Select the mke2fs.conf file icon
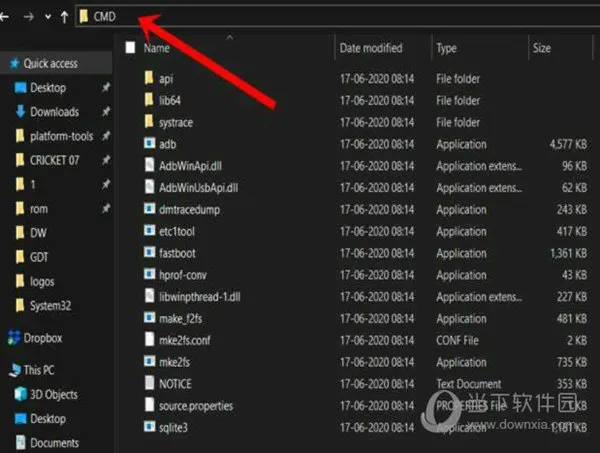 click(150, 339)
